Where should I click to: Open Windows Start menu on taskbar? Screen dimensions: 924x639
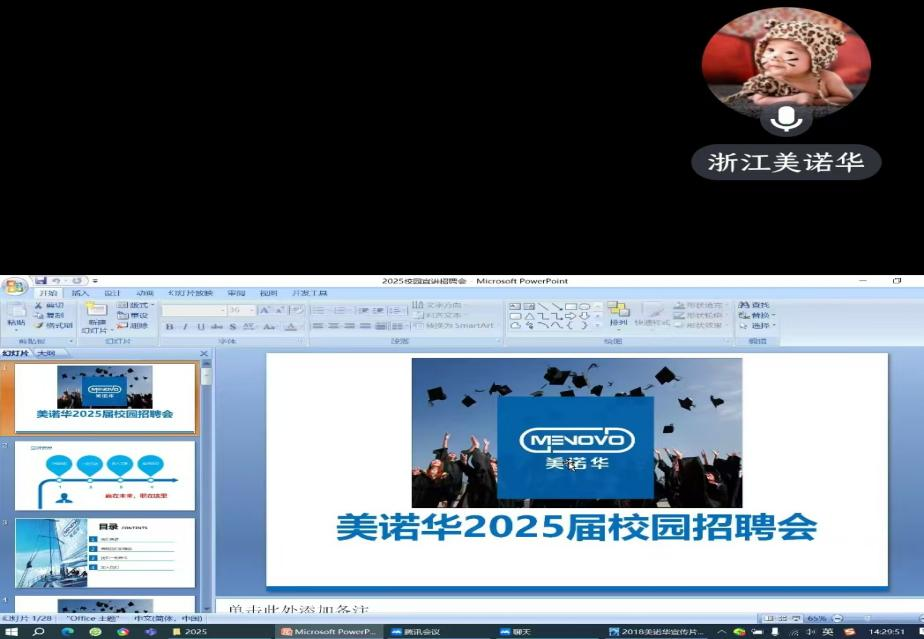pos(11,631)
